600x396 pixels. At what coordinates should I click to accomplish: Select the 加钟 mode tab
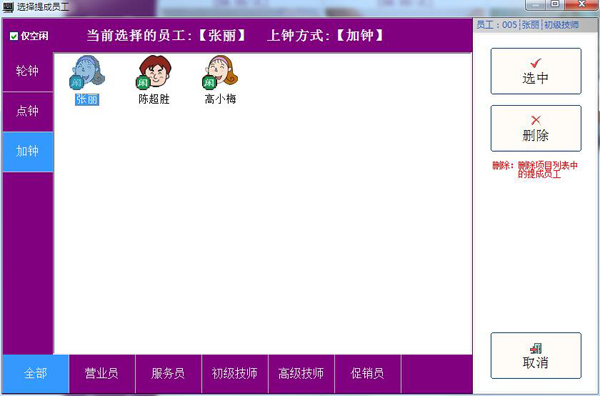pos(28,152)
